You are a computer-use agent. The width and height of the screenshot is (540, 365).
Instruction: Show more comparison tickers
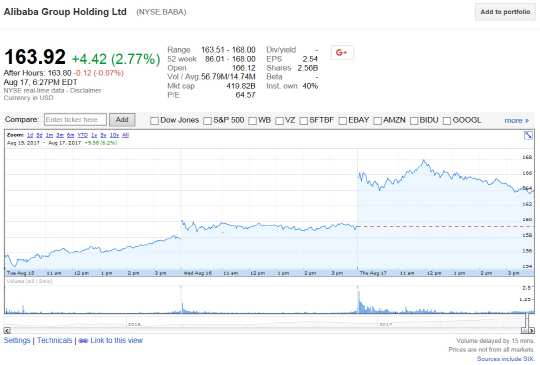pyautogui.click(x=517, y=121)
